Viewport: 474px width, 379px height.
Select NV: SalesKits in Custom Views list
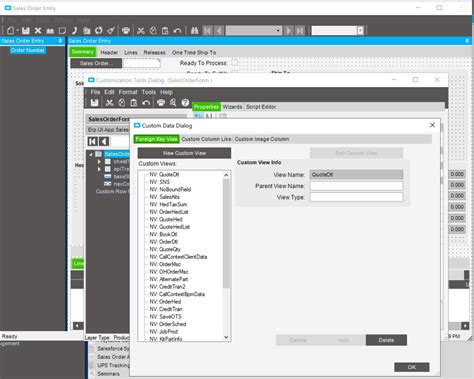tap(164, 197)
